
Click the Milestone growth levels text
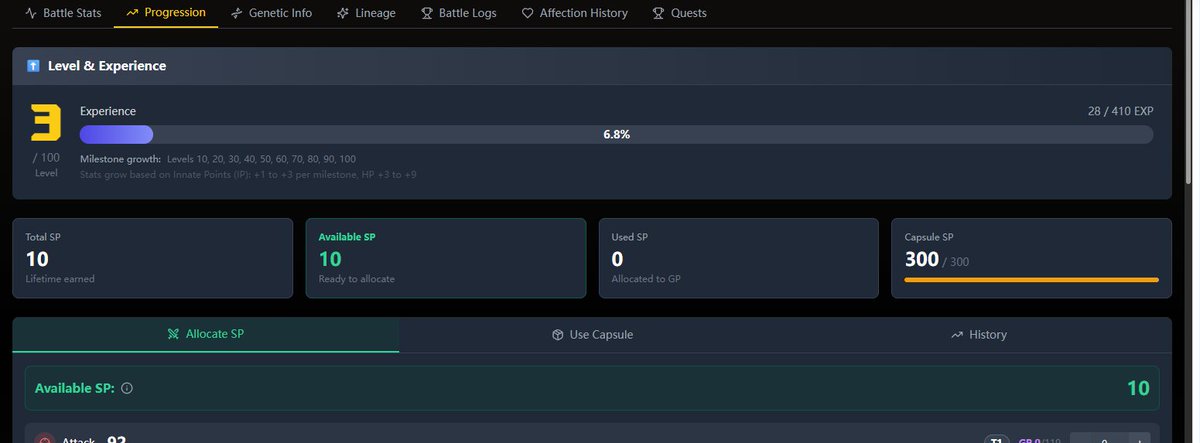click(218, 159)
